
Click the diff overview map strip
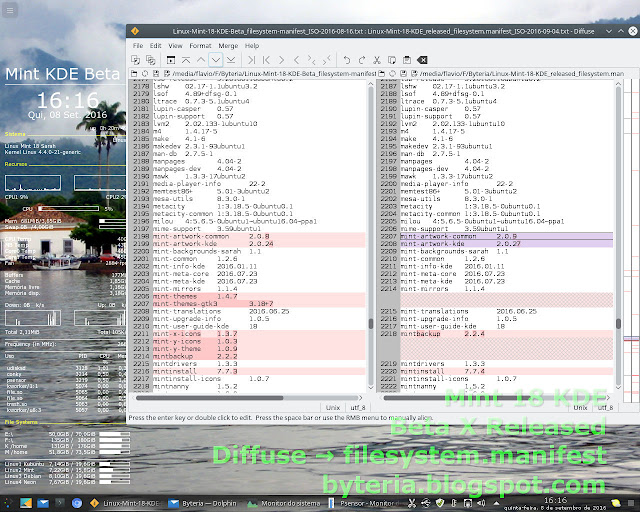[631, 241]
